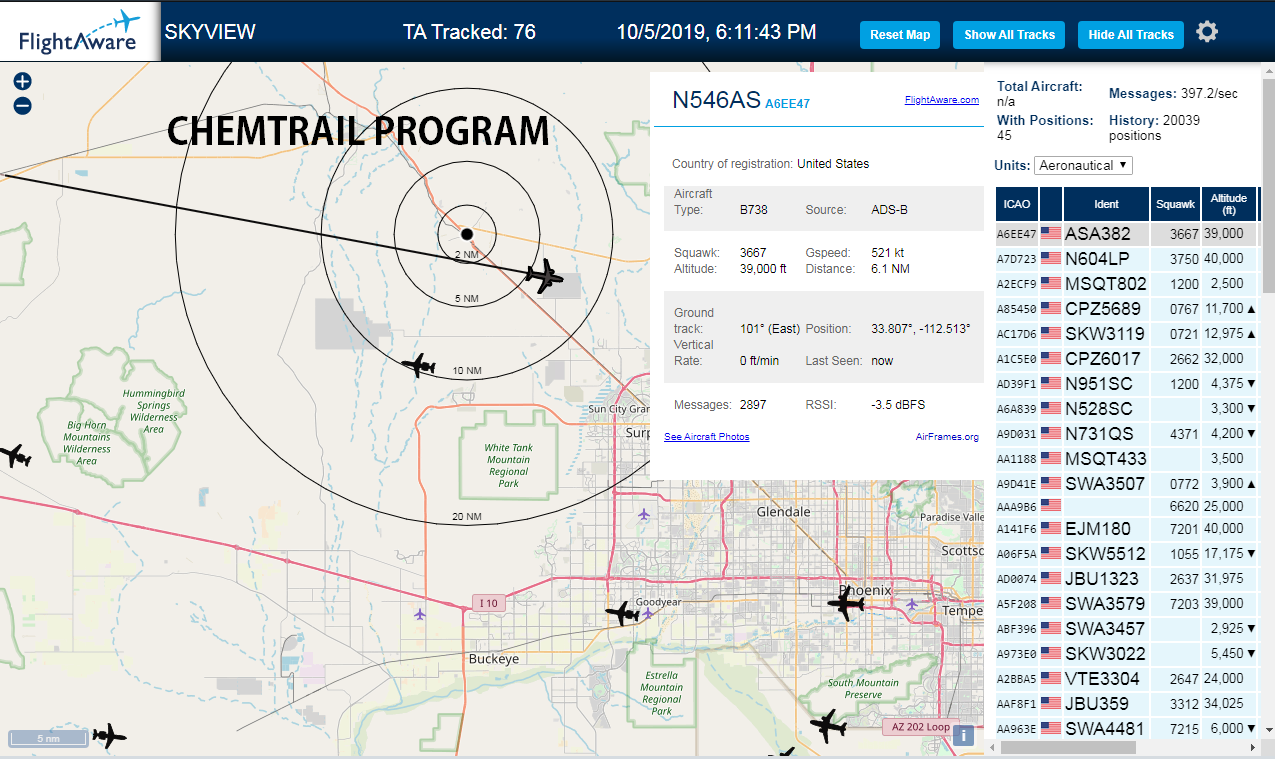Select the VTE3304 aircraft row
The image size is (1275, 759).
(1126, 679)
